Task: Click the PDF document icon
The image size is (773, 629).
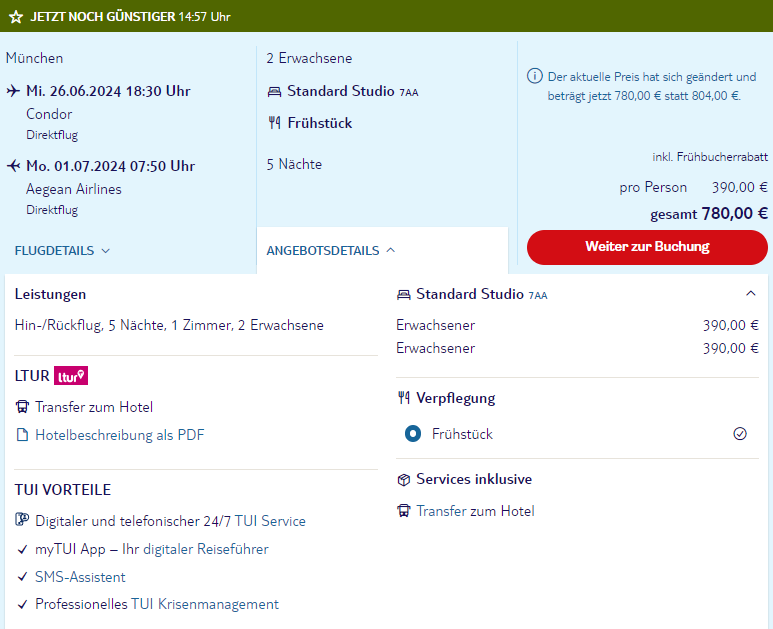Action: [x=22, y=435]
